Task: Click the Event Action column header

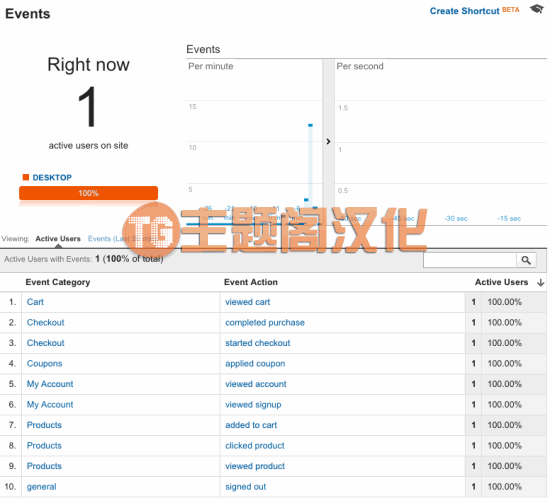Action: click(251, 282)
